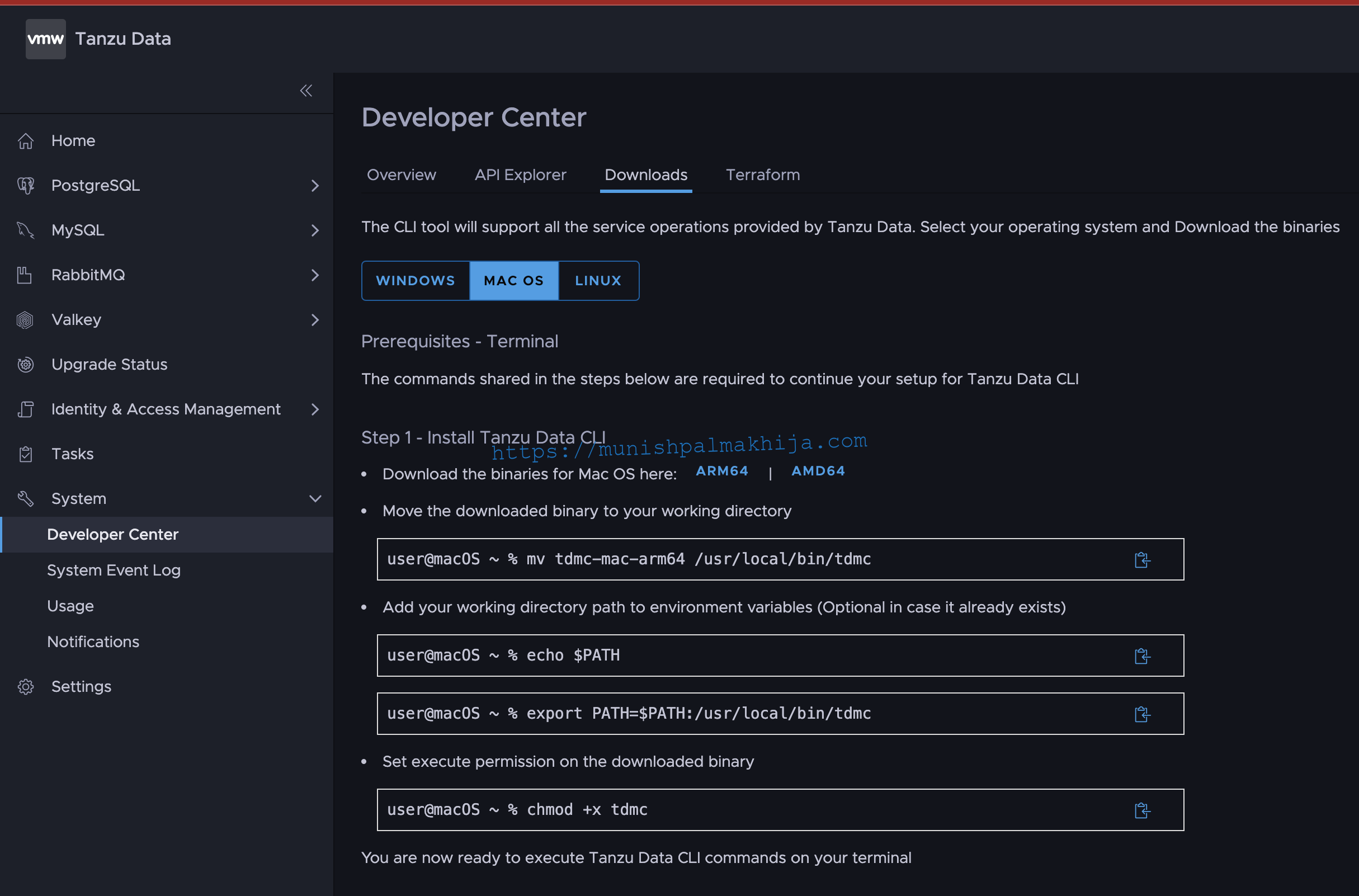Click the Valkey icon in sidebar
Screen dimensions: 1359x896
(25, 320)
